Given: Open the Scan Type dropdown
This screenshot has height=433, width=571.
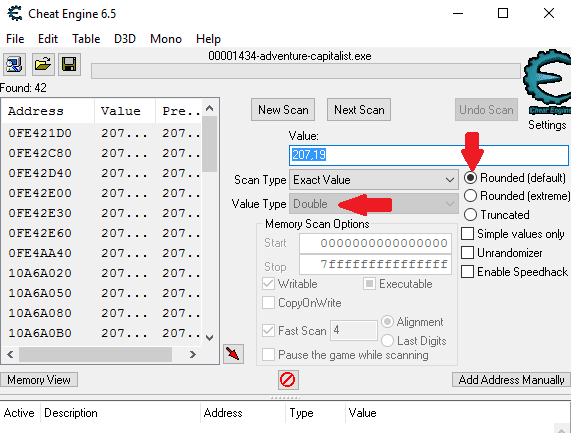Looking at the screenshot, I should point(374,180).
